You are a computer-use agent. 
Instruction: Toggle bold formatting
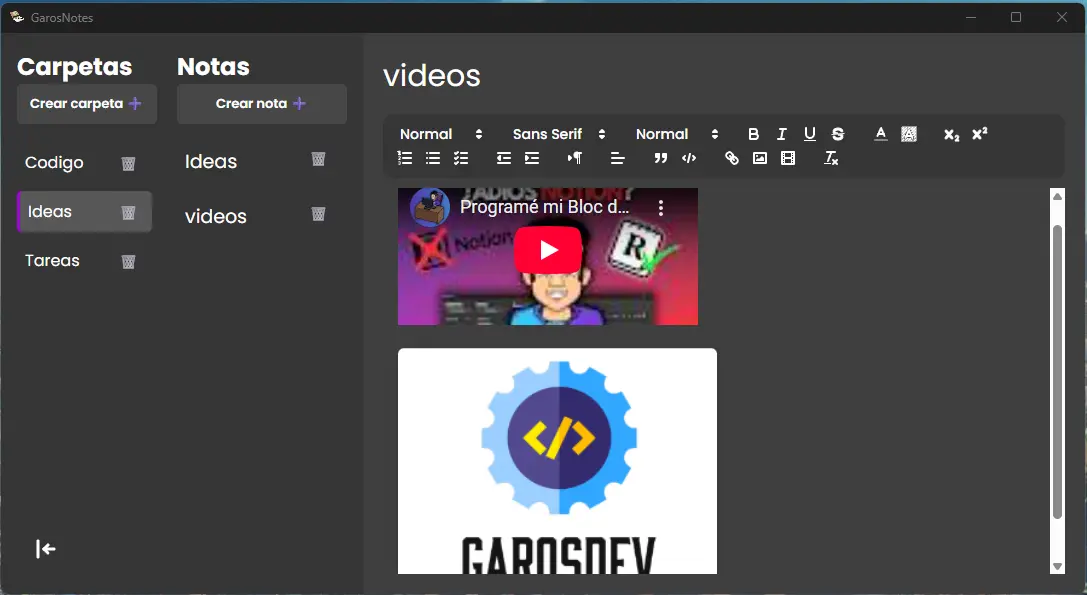(x=754, y=134)
